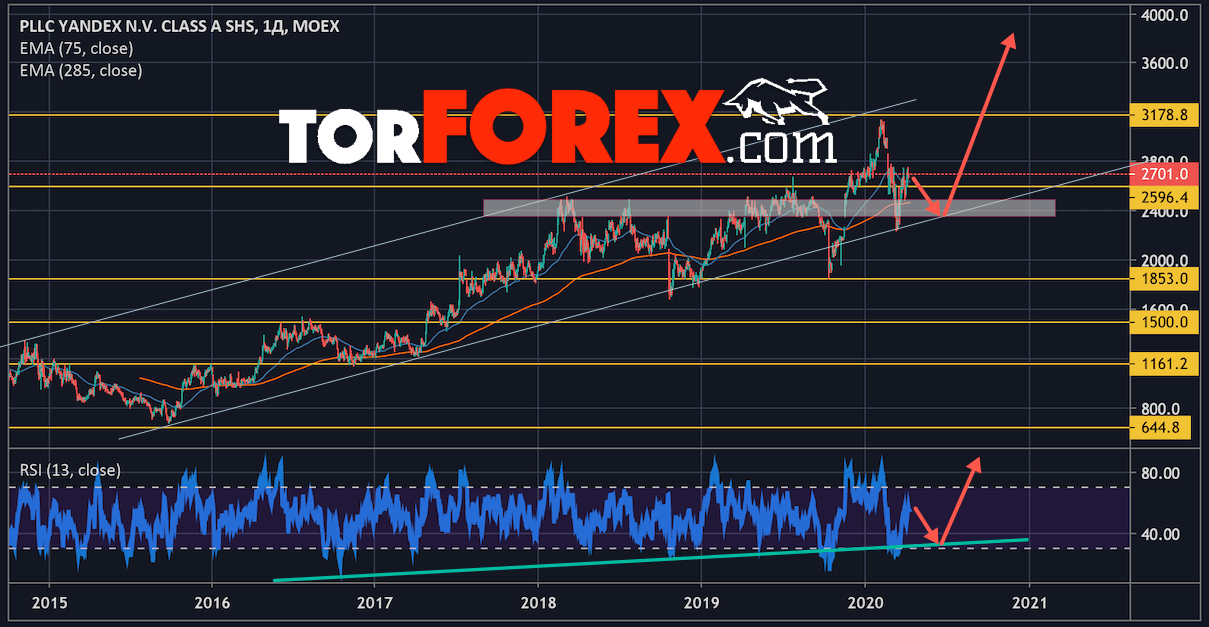Click the 2400.0 price axis value
Image resolution: width=1209 pixels, height=627 pixels.
(x=1164, y=213)
